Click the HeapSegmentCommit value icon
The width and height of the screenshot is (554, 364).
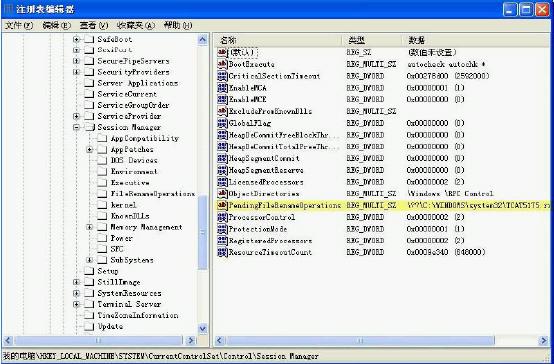point(222,158)
